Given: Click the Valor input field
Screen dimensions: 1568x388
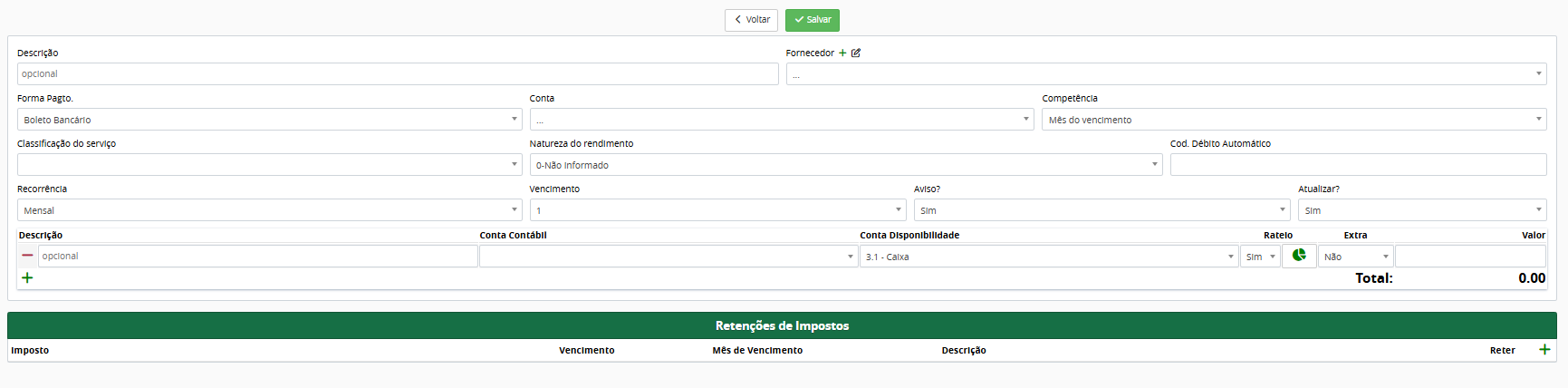Looking at the screenshot, I should (1470, 257).
